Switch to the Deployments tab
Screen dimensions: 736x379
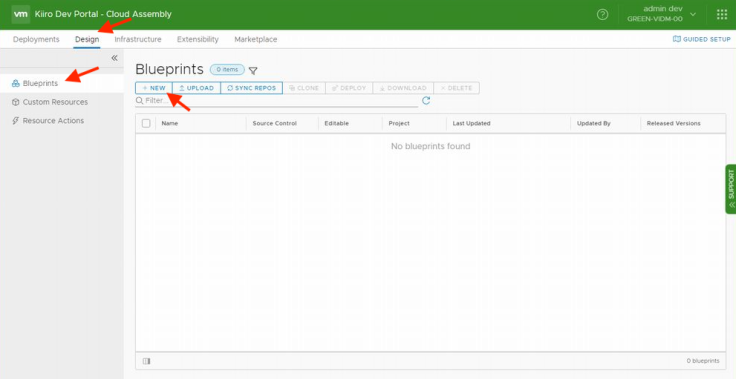click(36, 39)
